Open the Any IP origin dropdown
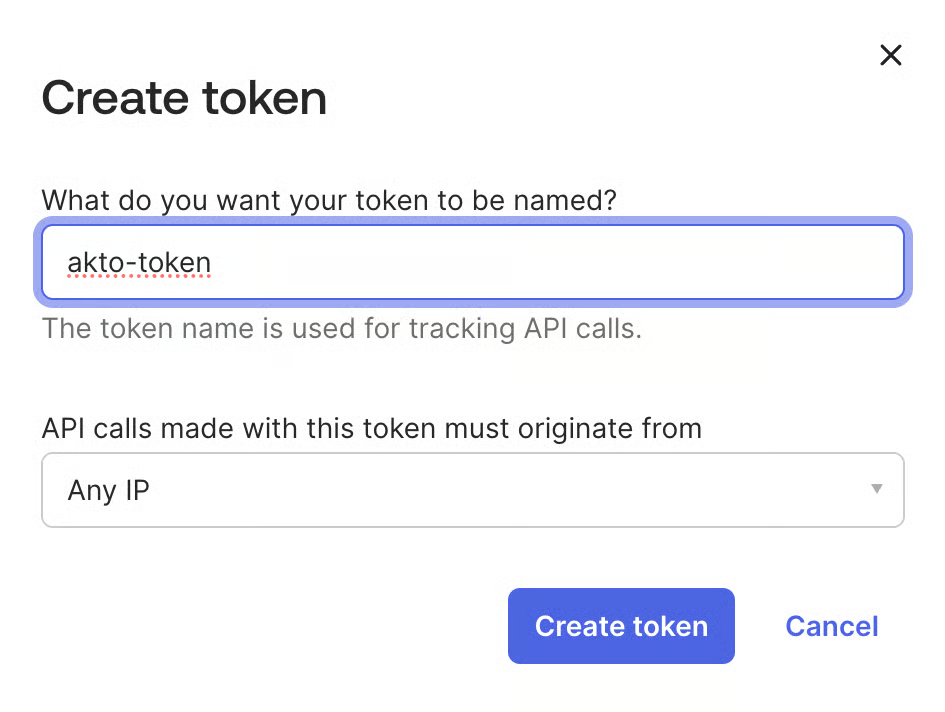This screenshot has width=945, height=712. tap(472, 490)
